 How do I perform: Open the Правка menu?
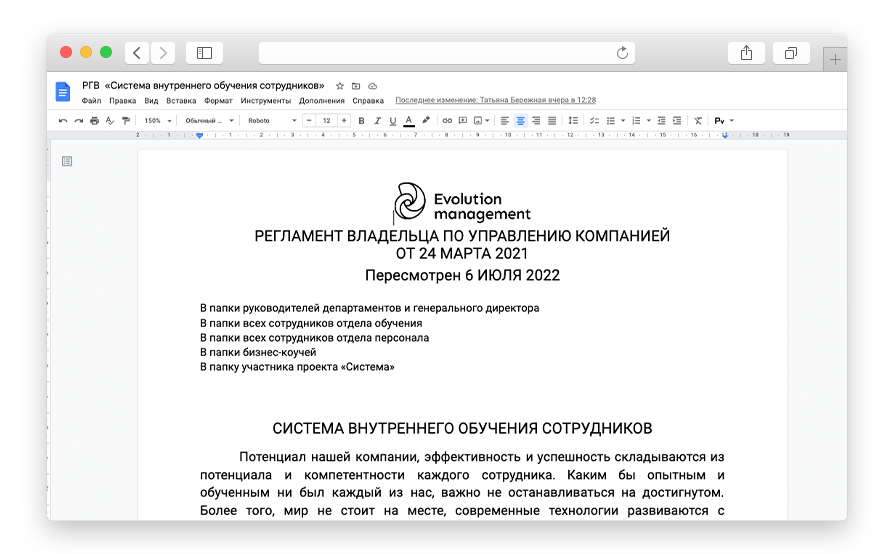coord(123,101)
